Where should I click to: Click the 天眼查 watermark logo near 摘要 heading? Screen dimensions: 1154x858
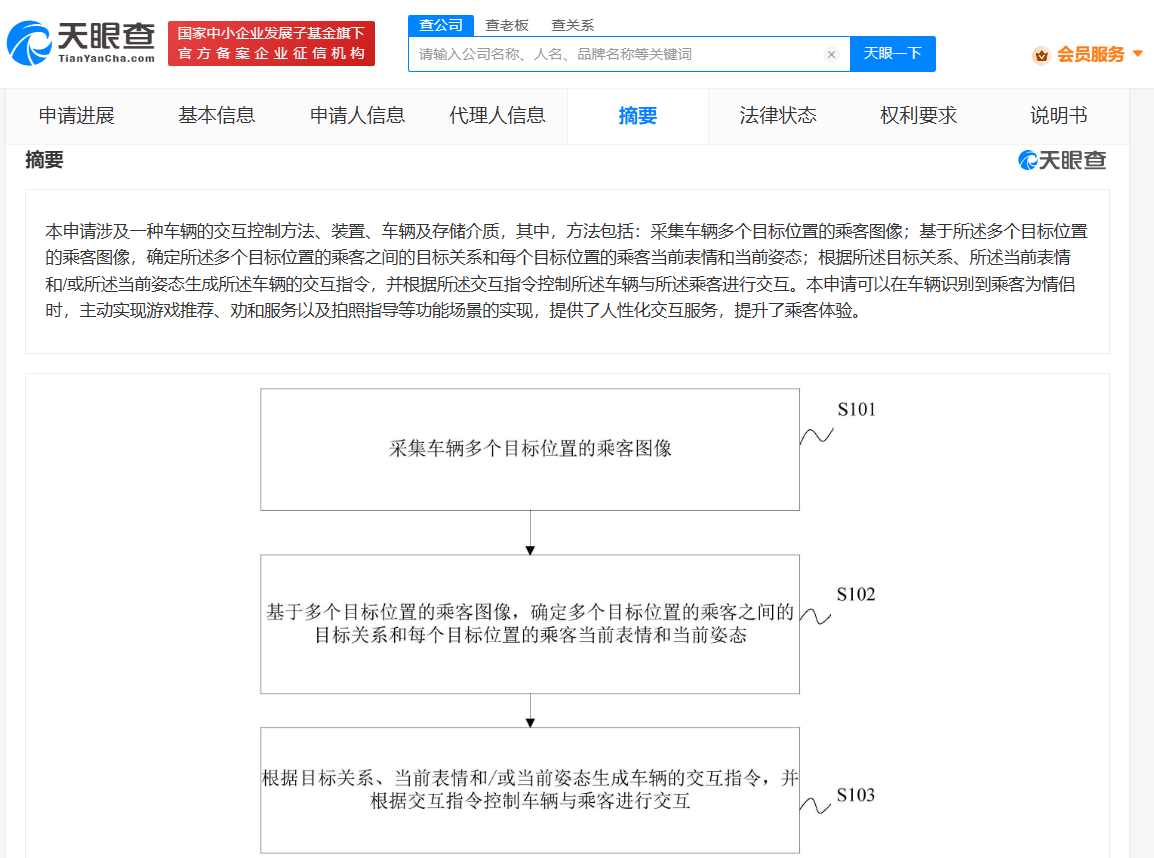click(x=1061, y=160)
